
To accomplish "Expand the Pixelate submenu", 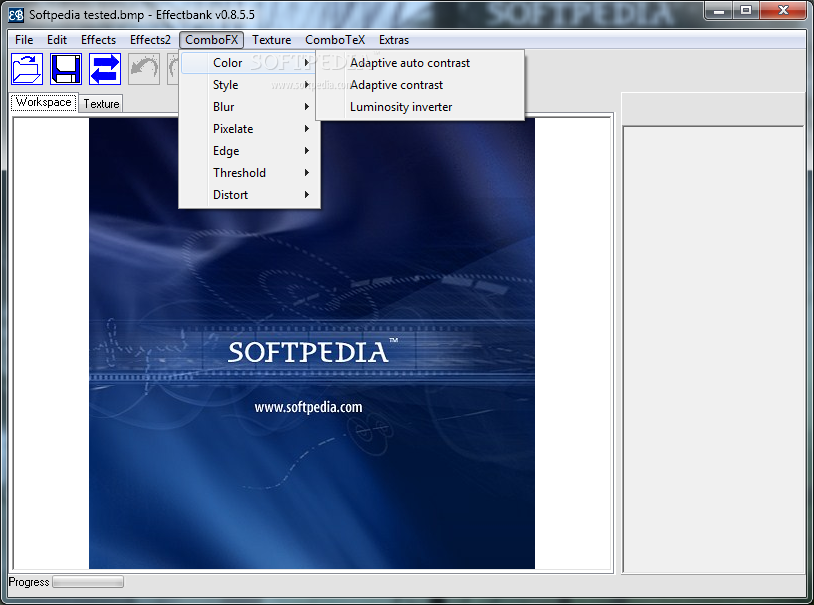I will (249, 129).
